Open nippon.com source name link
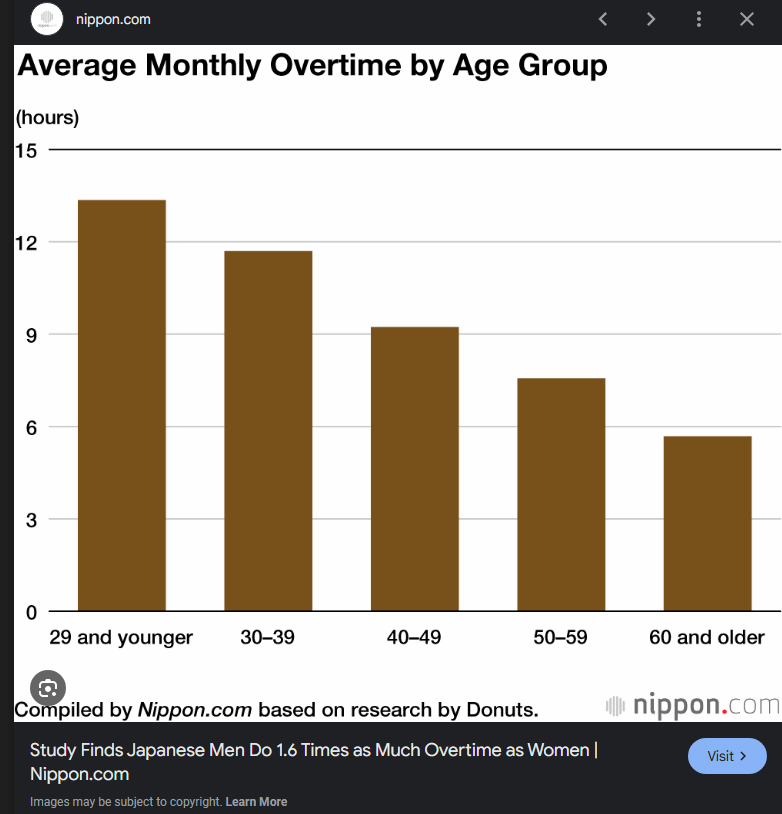 (x=113, y=20)
